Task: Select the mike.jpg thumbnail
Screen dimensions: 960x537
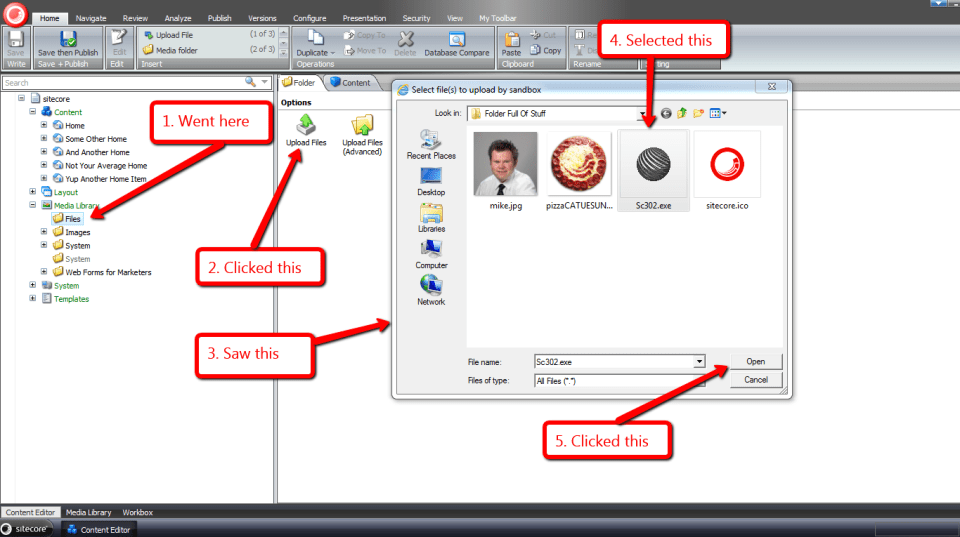Action: coord(504,165)
